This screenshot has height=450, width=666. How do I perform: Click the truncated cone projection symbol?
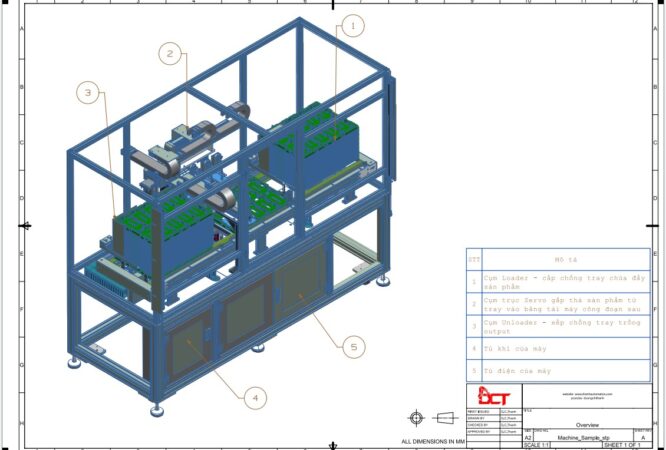pyautogui.click(x=445, y=417)
